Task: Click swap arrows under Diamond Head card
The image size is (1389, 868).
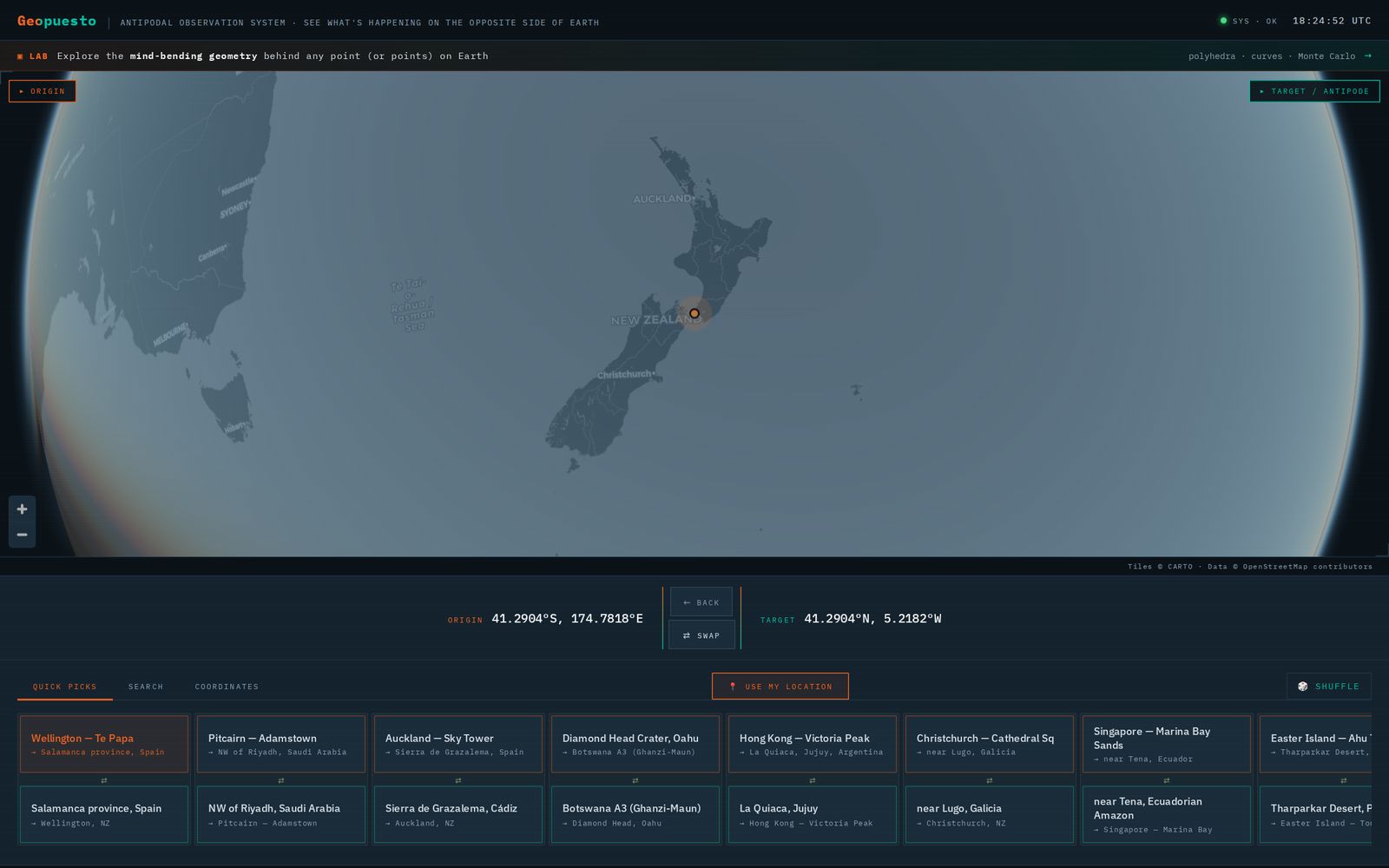Action: (x=635, y=780)
